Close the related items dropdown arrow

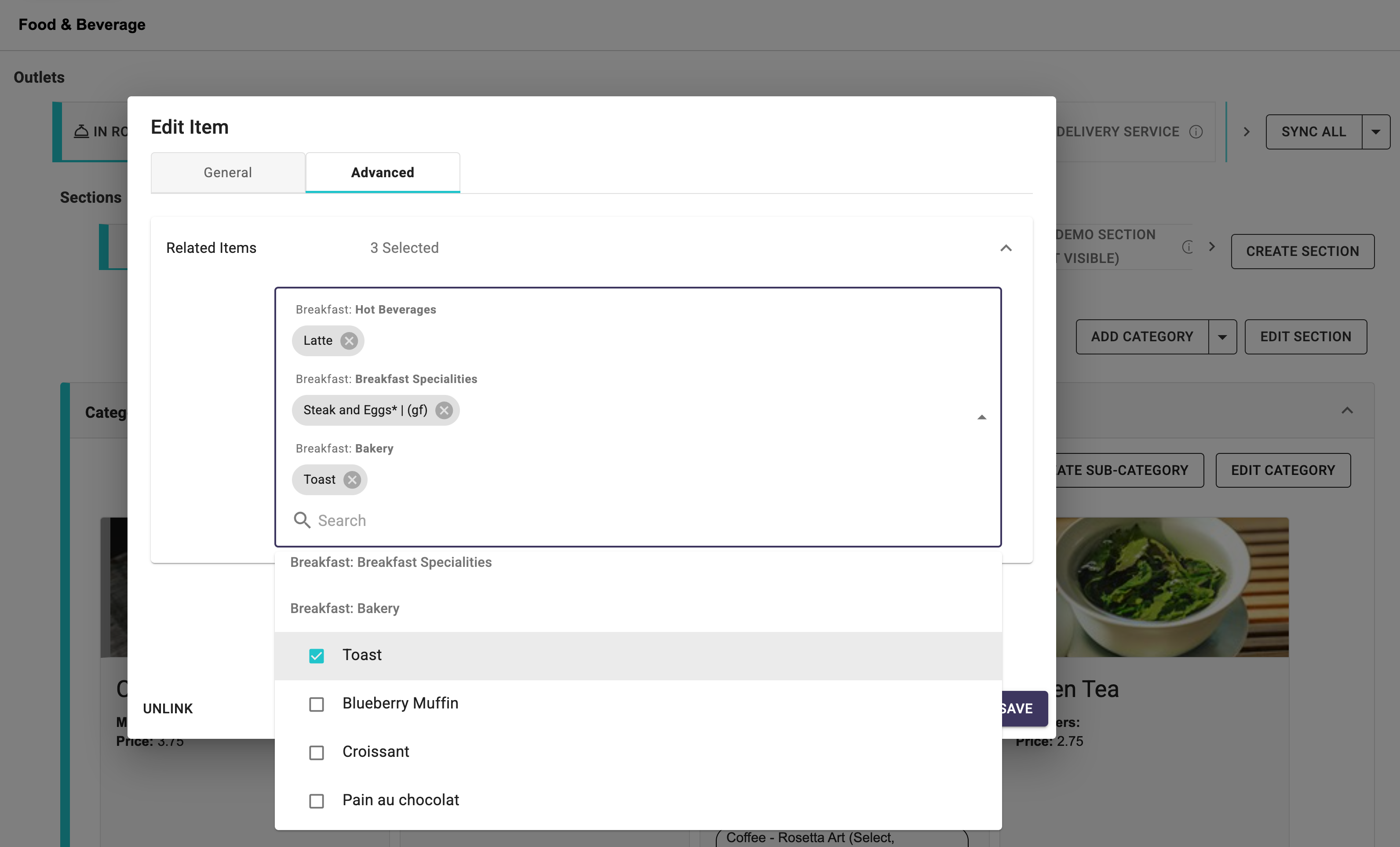[981, 417]
